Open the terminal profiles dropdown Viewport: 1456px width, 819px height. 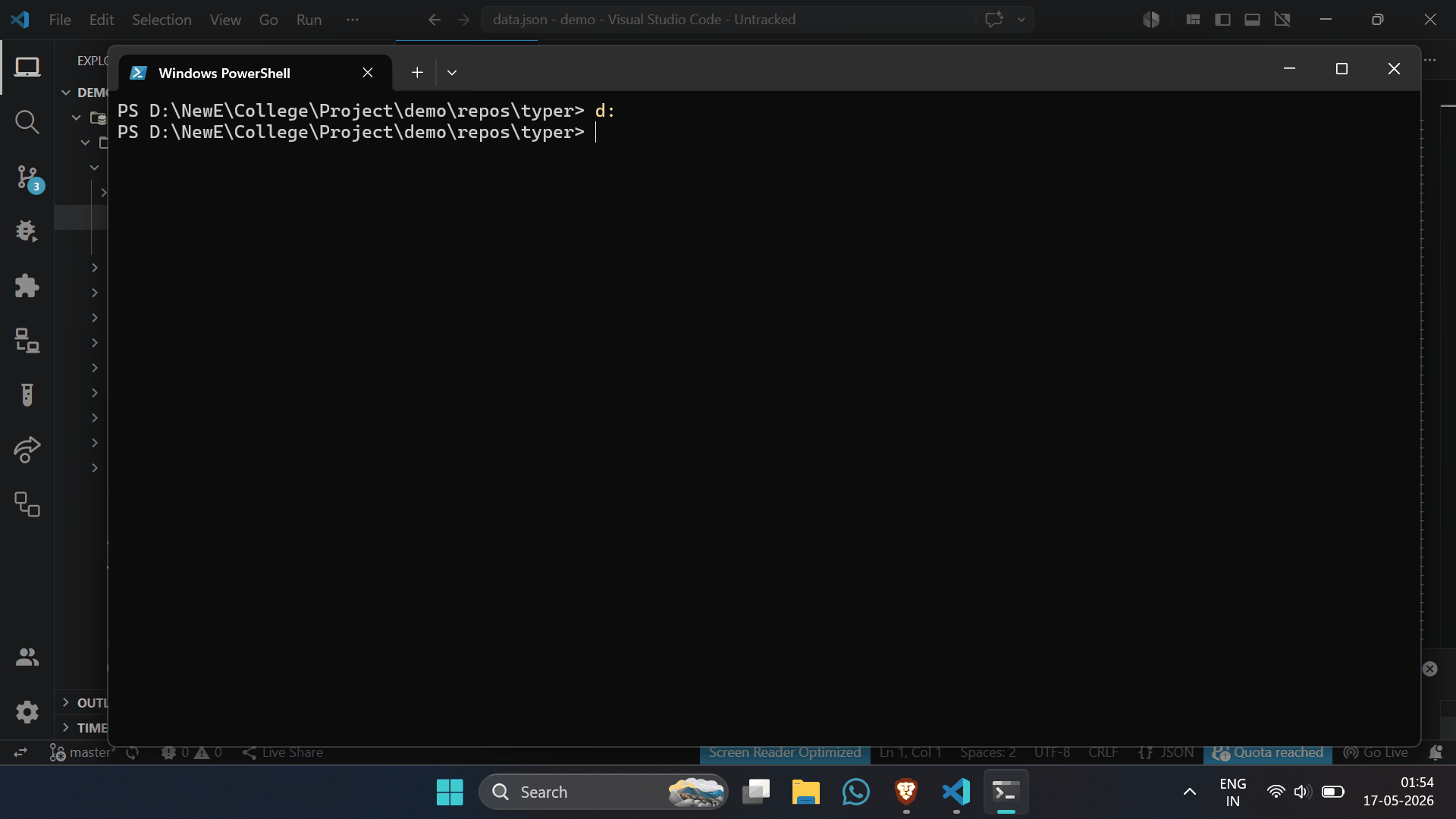tap(452, 73)
